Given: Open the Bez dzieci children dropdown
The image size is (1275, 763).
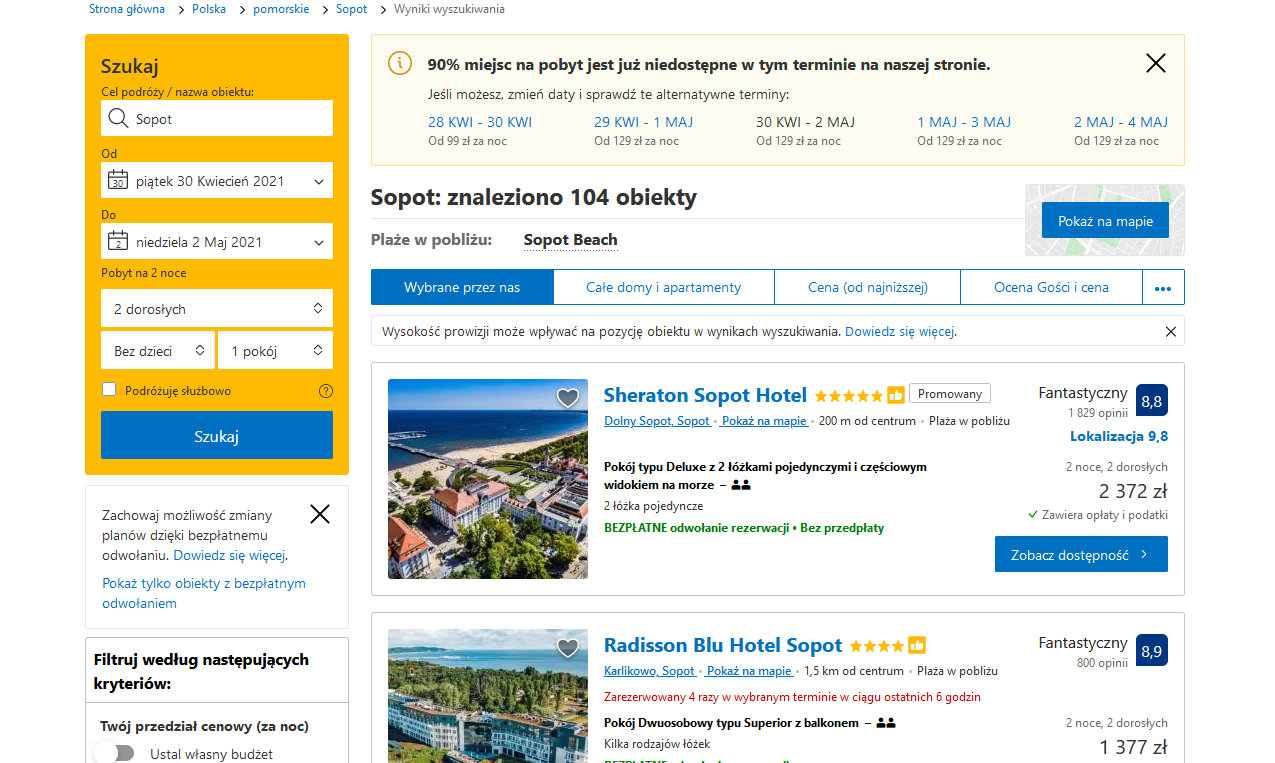Looking at the screenshot, I should (158, 351).
